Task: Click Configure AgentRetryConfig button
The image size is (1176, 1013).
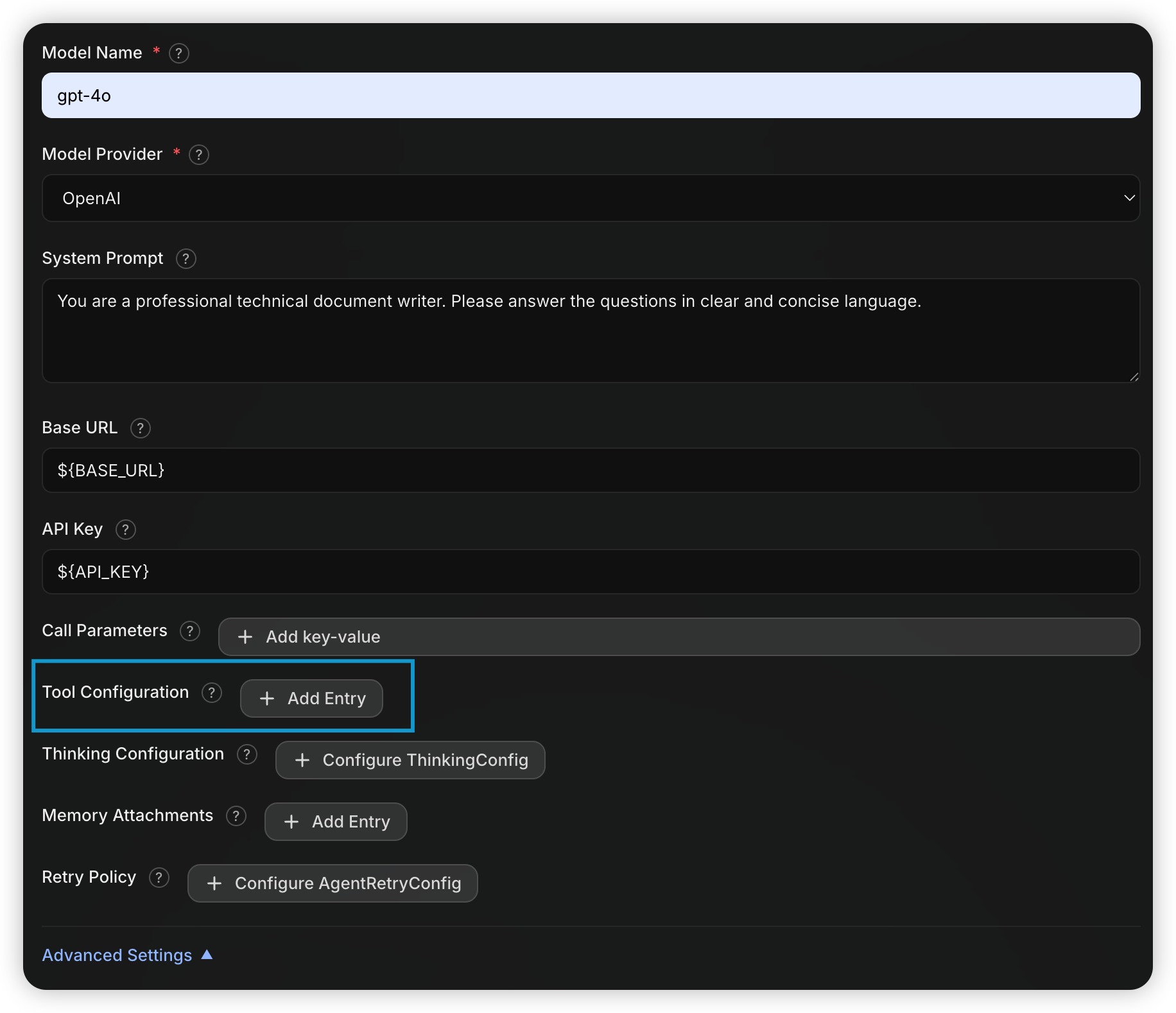Action: click(x=333, y=883)
